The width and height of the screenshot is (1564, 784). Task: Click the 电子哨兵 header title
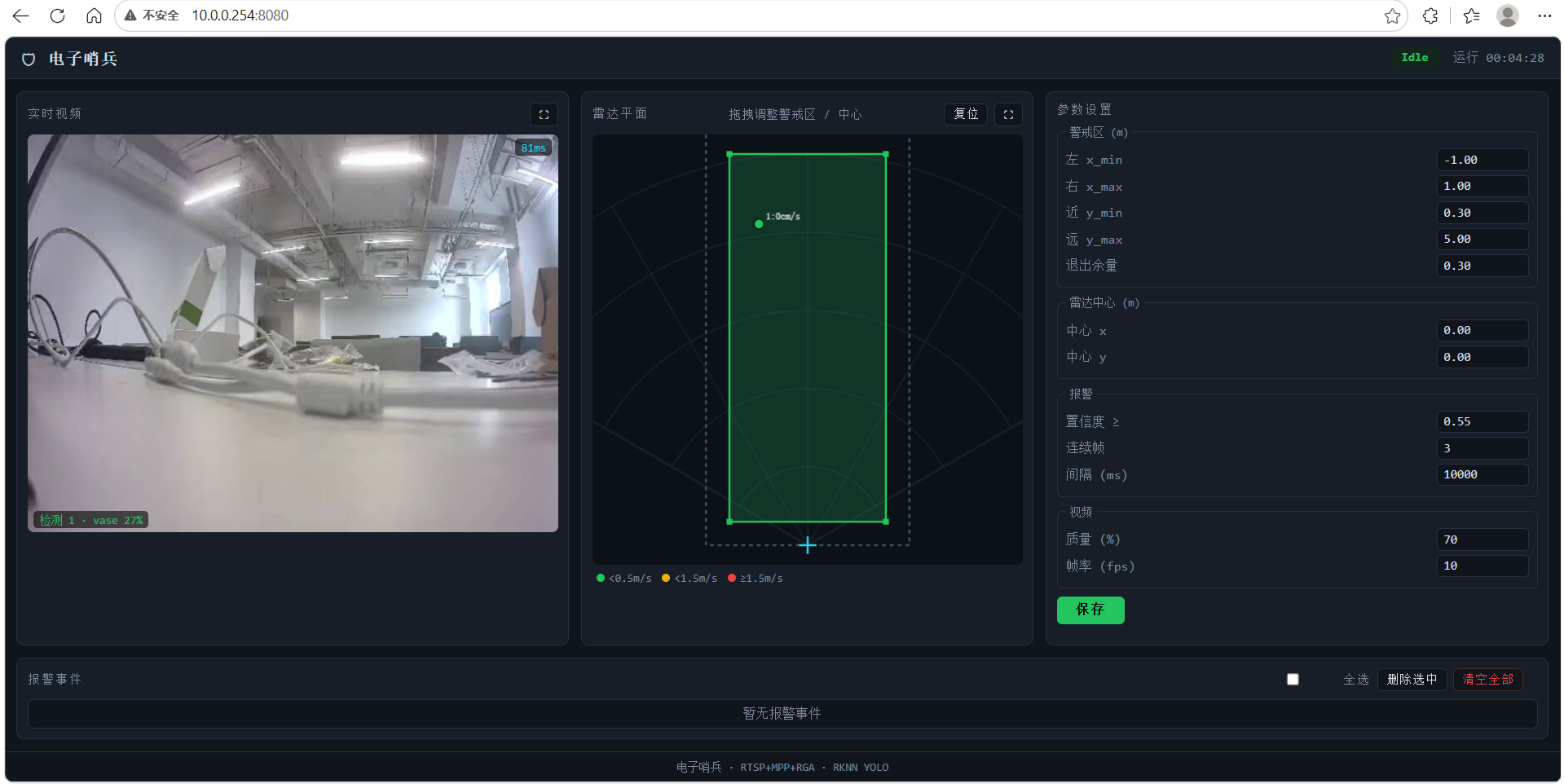(83, 59)
